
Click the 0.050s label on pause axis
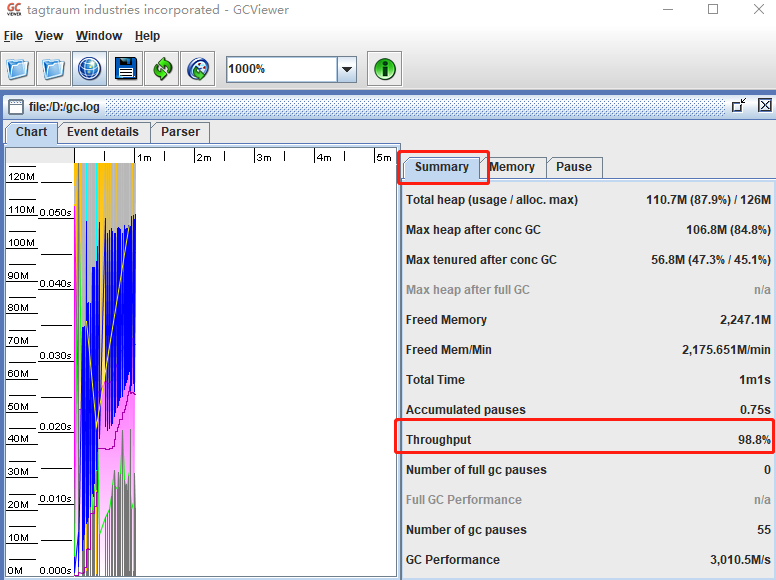[55, 213]
